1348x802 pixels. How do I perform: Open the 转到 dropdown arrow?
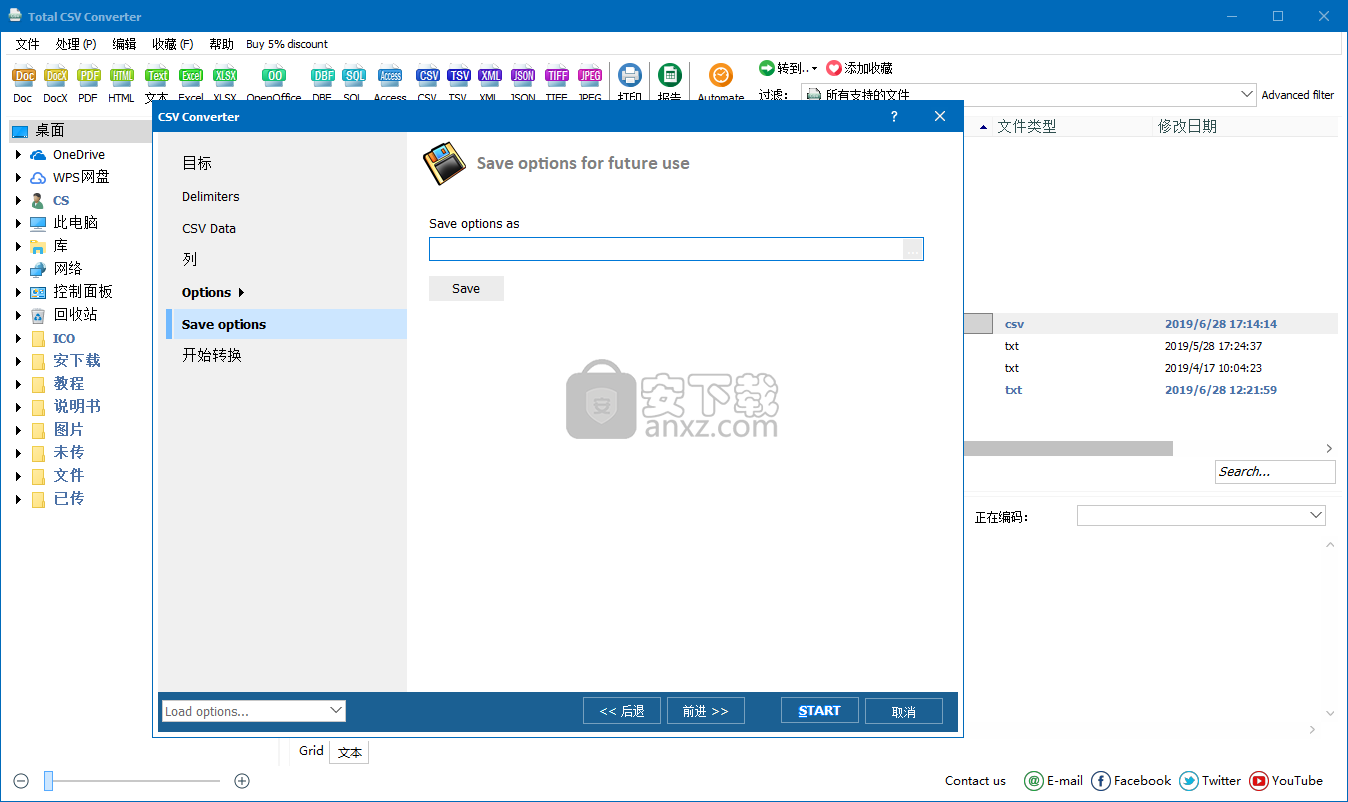pyautogui.click(x=814, y=69)
